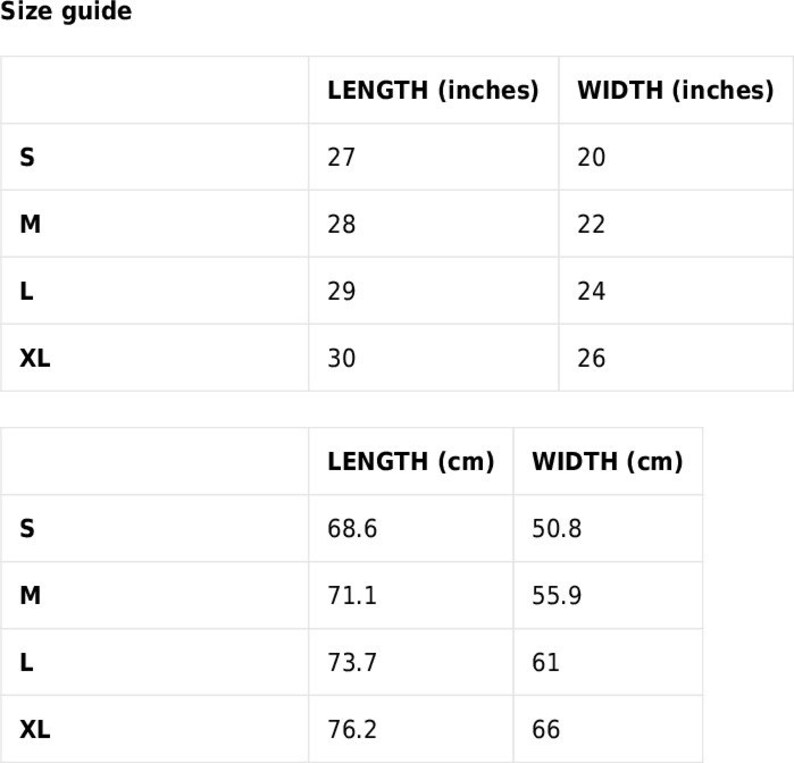Select the LENGTH (cm) column header

(411, 461)
